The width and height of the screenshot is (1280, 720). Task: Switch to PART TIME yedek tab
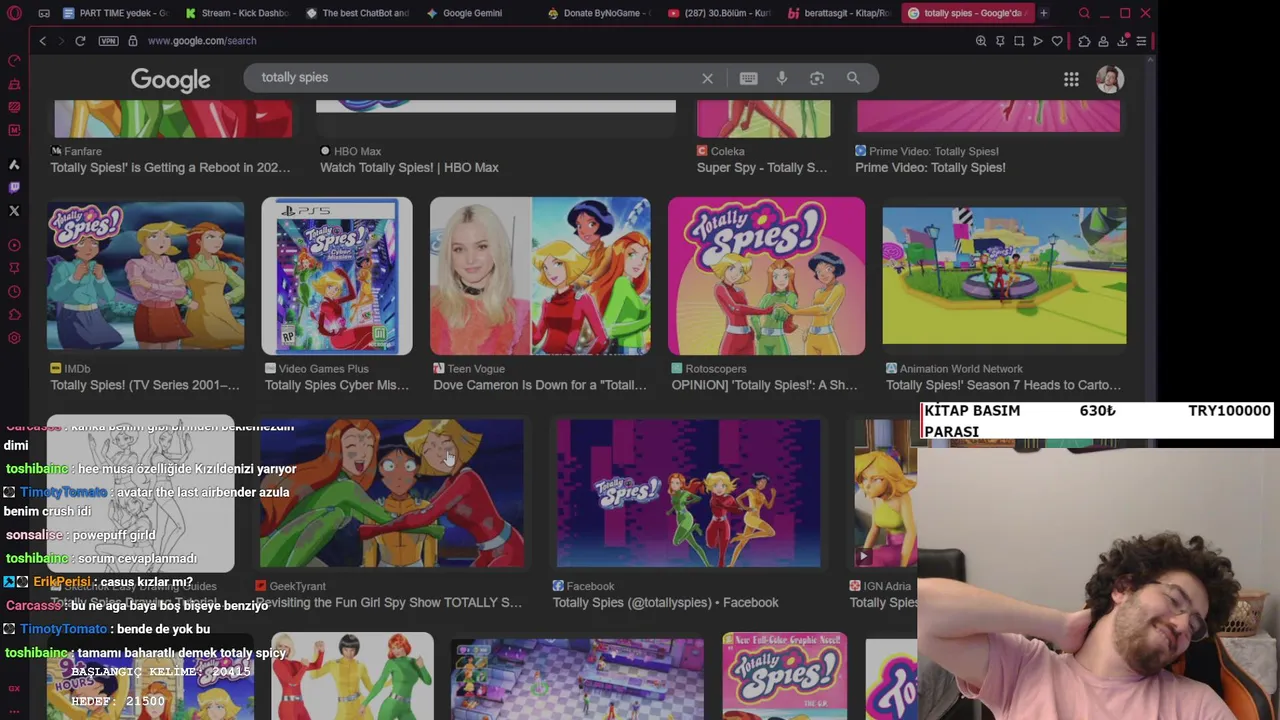116,13
